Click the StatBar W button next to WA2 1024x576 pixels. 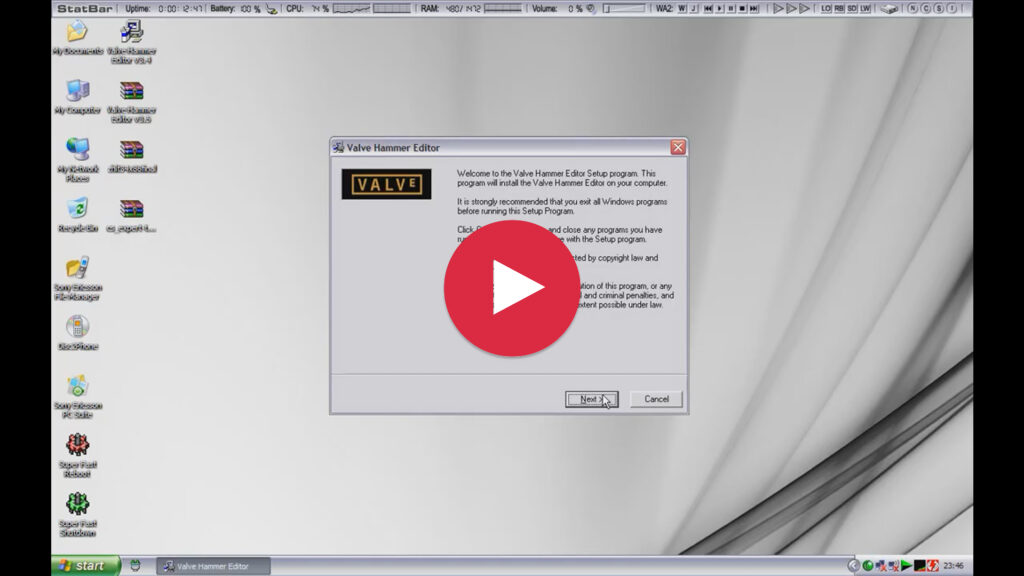click(x=682, y=8)
